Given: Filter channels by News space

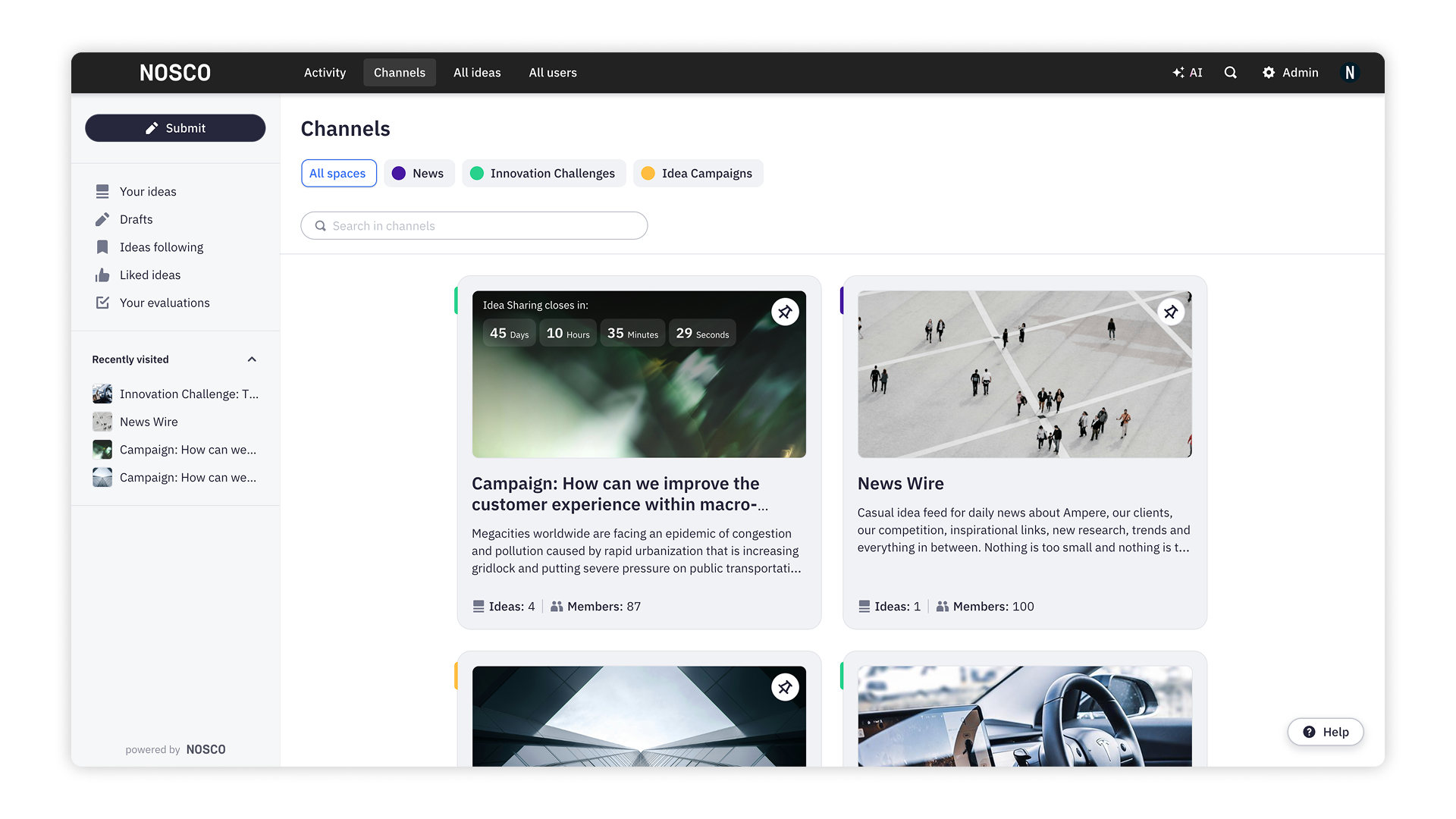Looking at the screenshot, I should 419,174.
